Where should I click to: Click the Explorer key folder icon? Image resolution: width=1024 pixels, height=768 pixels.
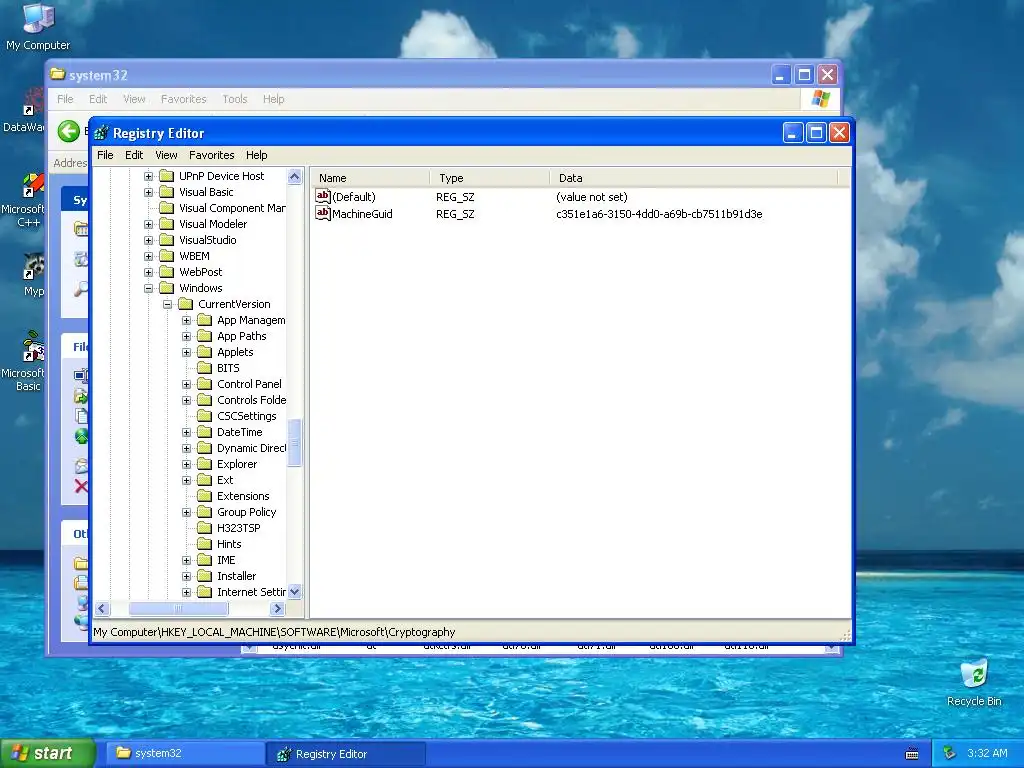click(205, 464)
